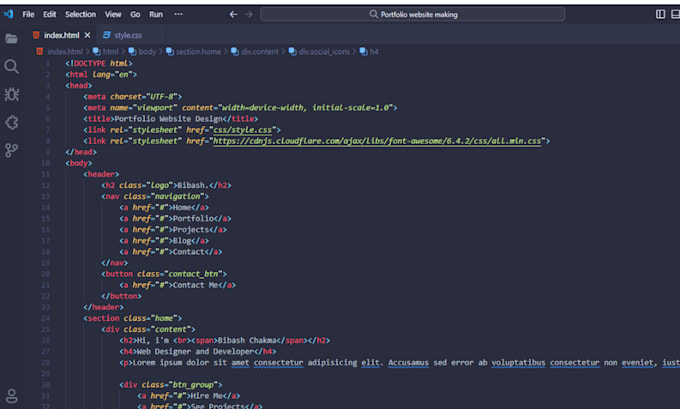The width and height of the screenshot is (680, 409).
Task: Go back with the left arrow
Action: coord(233,14)
